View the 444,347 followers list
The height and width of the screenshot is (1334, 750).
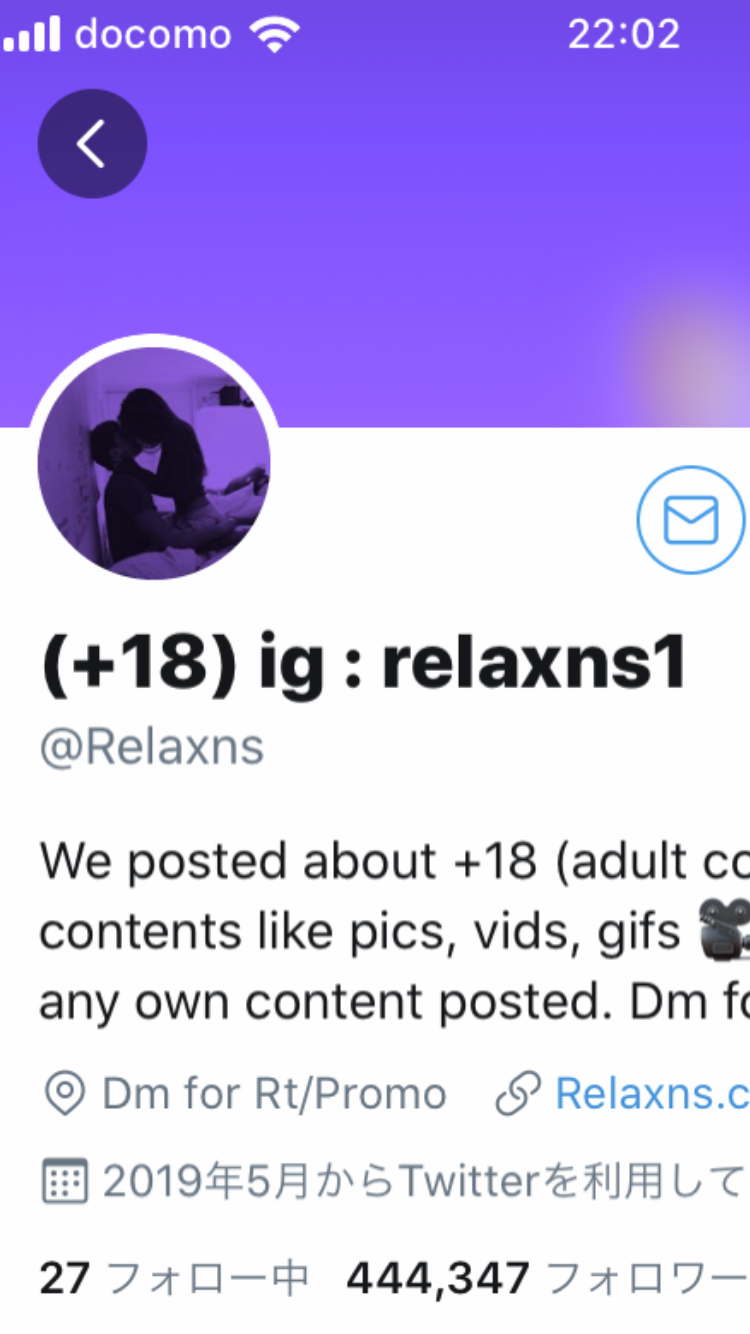point(547,1277)
